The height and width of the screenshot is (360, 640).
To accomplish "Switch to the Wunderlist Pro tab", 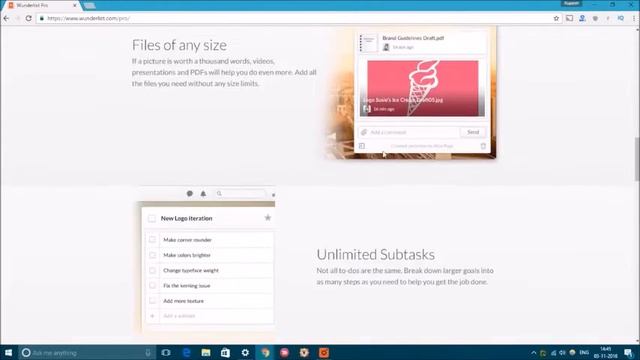I will coord(41,5).
